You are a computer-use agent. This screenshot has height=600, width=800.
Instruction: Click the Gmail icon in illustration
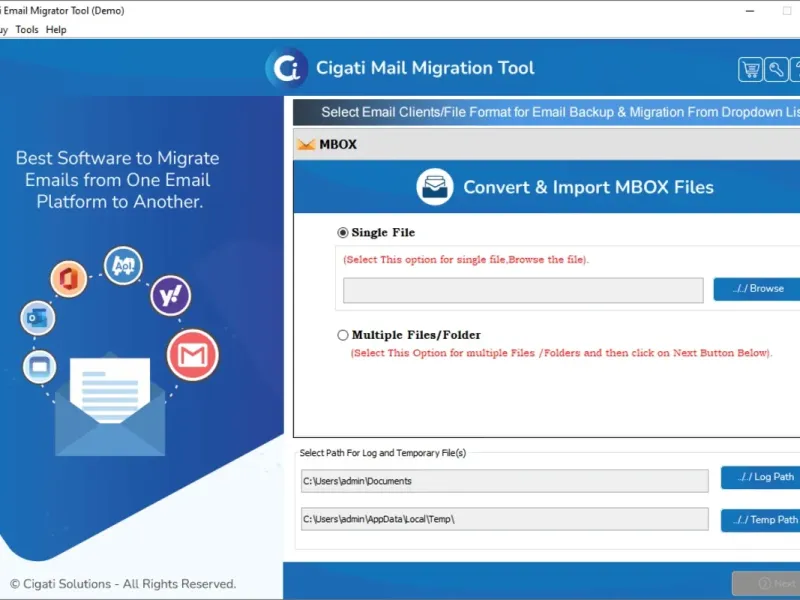193,355
